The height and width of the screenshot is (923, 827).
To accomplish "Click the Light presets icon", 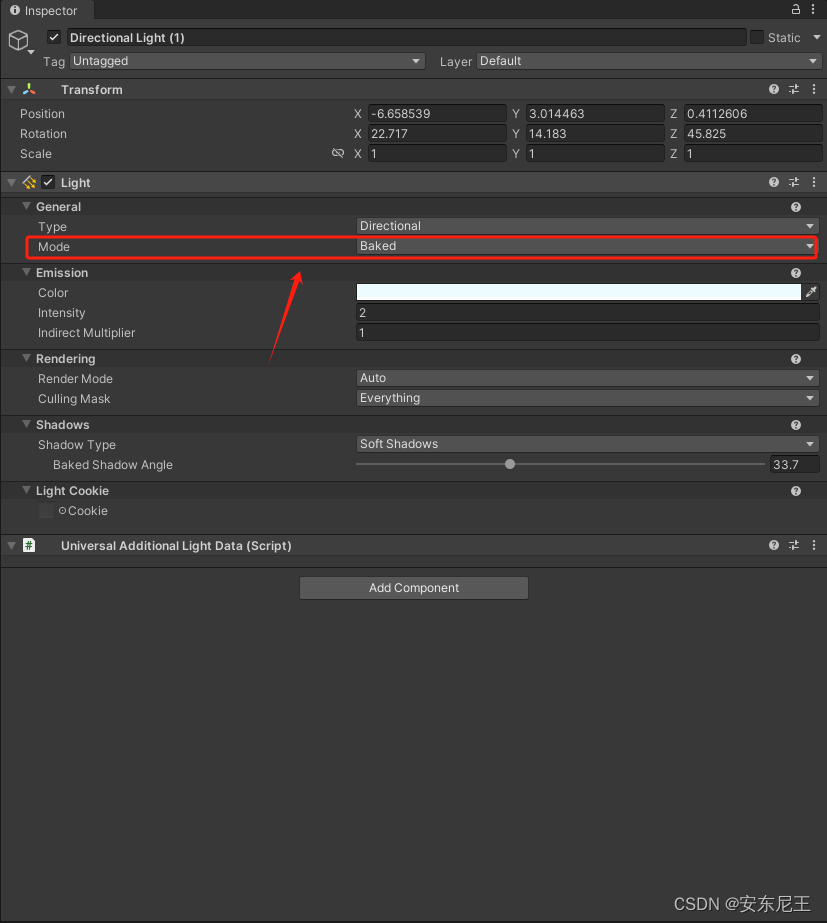I will (x=794, y=182).
